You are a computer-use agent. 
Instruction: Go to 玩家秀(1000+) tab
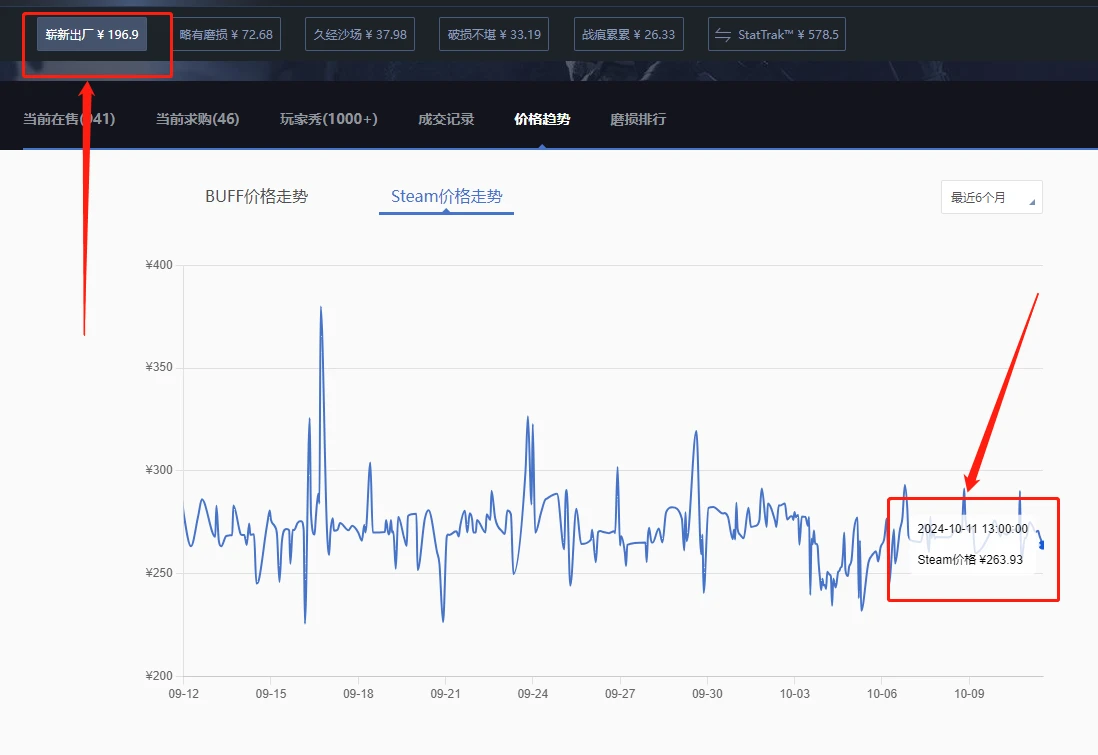coord(328,119)
